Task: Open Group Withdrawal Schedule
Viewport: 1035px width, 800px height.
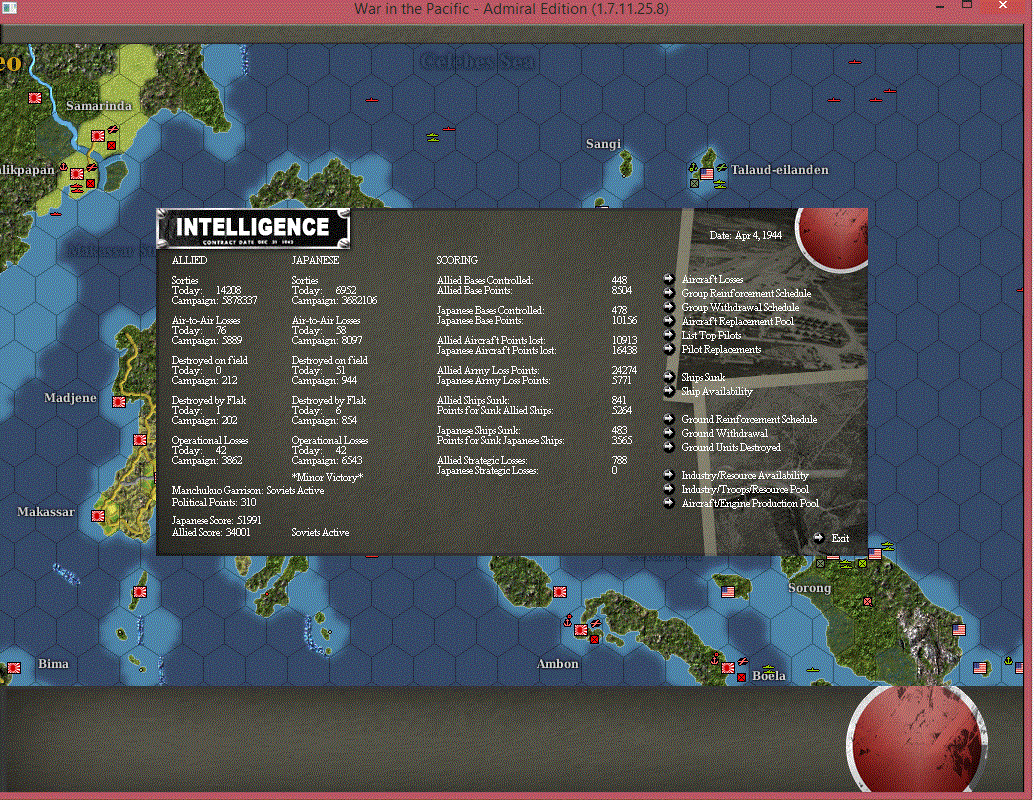Action: tap(740, 307)
